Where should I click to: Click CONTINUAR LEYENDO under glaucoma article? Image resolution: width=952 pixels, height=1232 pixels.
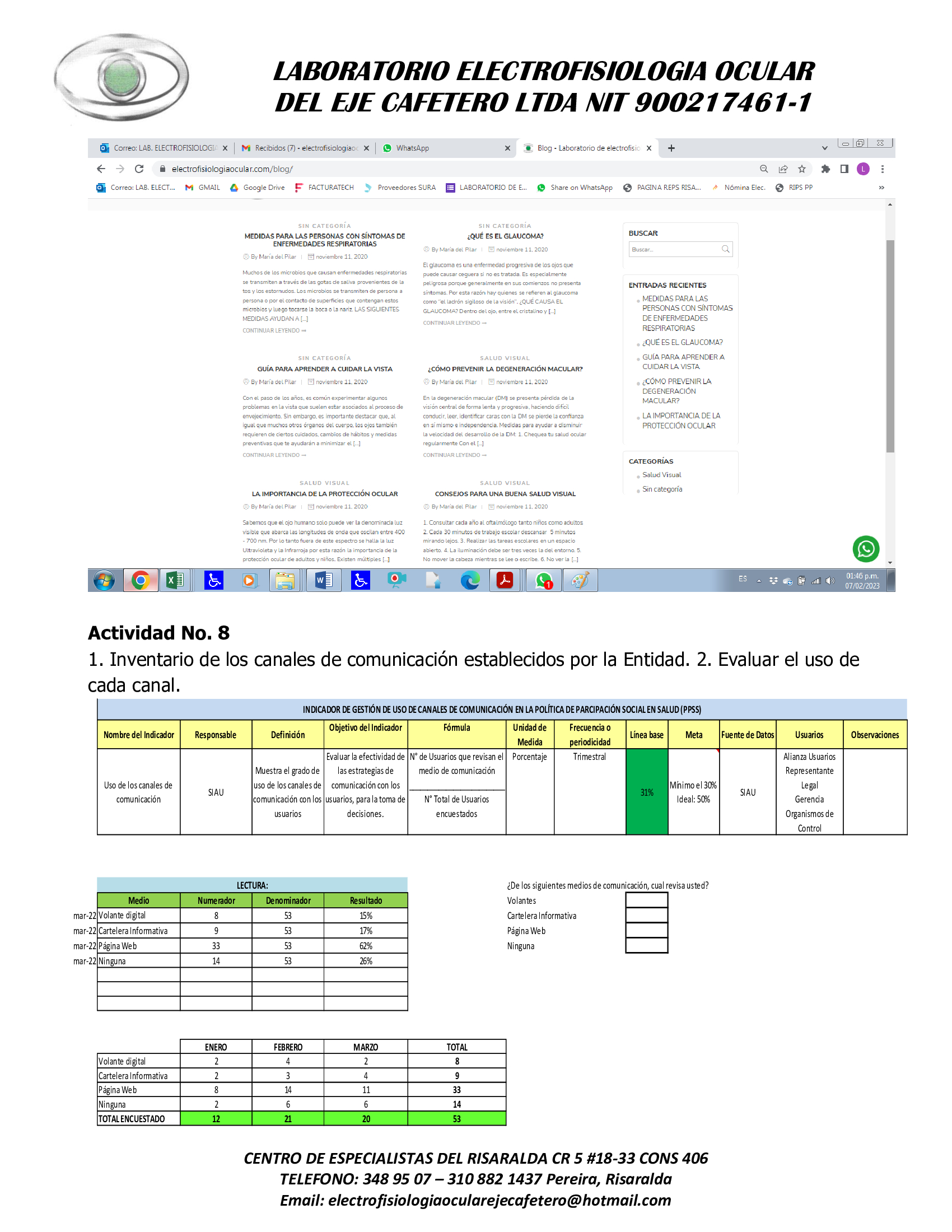point(455,323)
